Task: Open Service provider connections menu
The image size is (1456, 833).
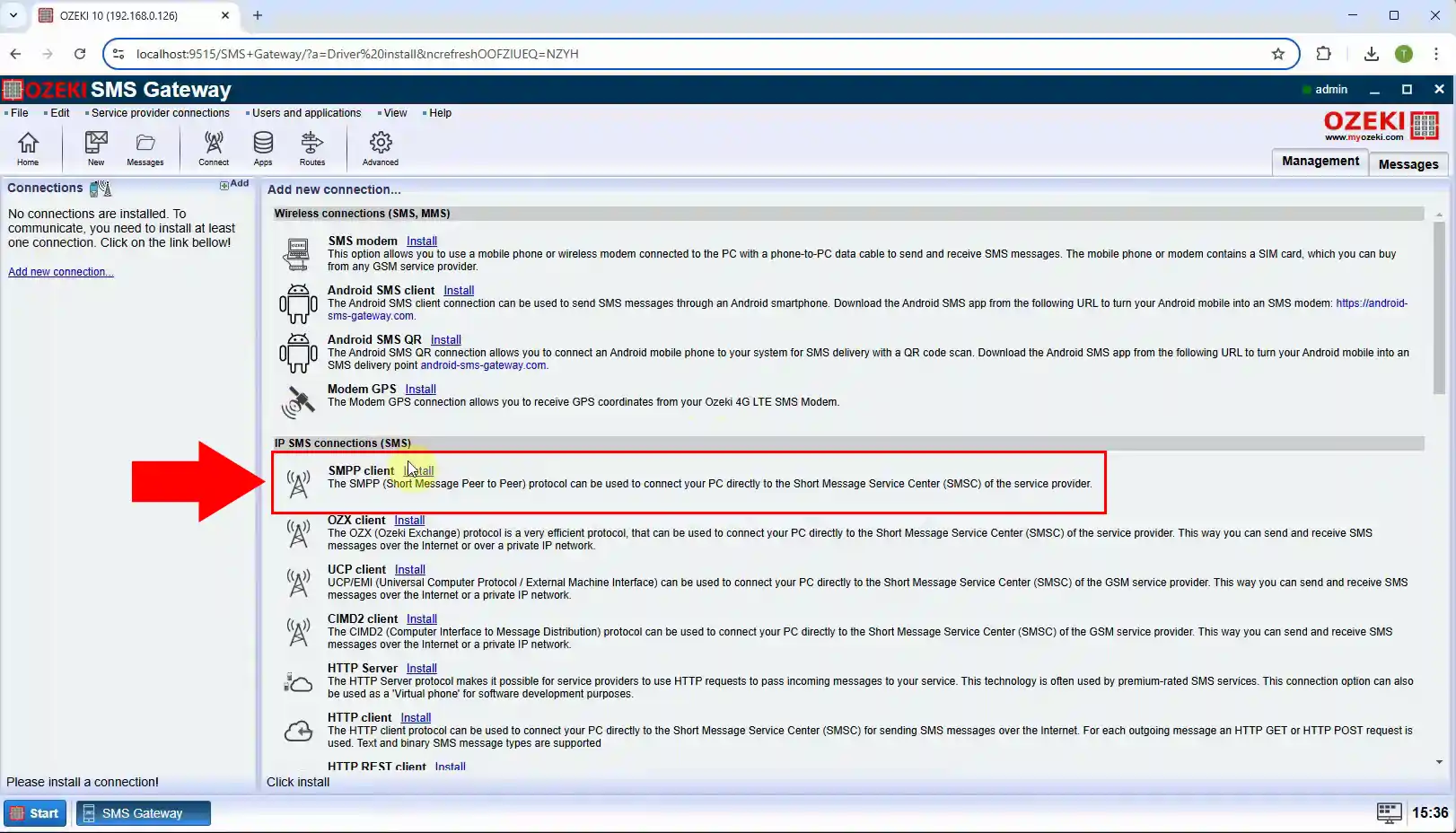Action: pyautogui.click(x=161, y=113)
